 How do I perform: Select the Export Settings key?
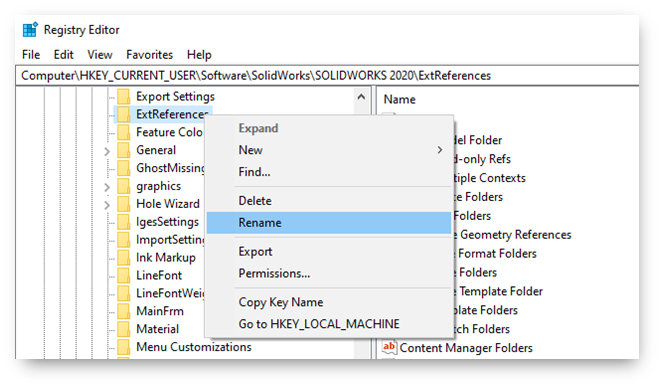(175, 96)
